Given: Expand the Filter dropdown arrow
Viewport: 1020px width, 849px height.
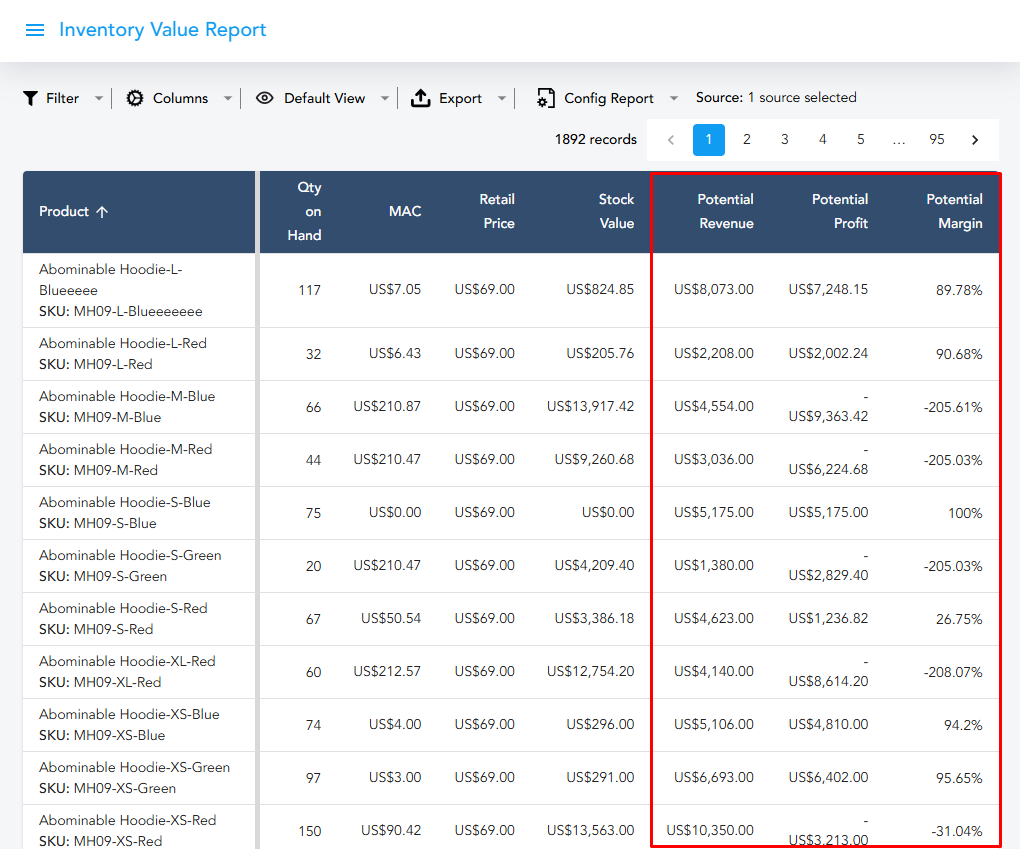Looking at the screenshot, I should click(98, 98).
